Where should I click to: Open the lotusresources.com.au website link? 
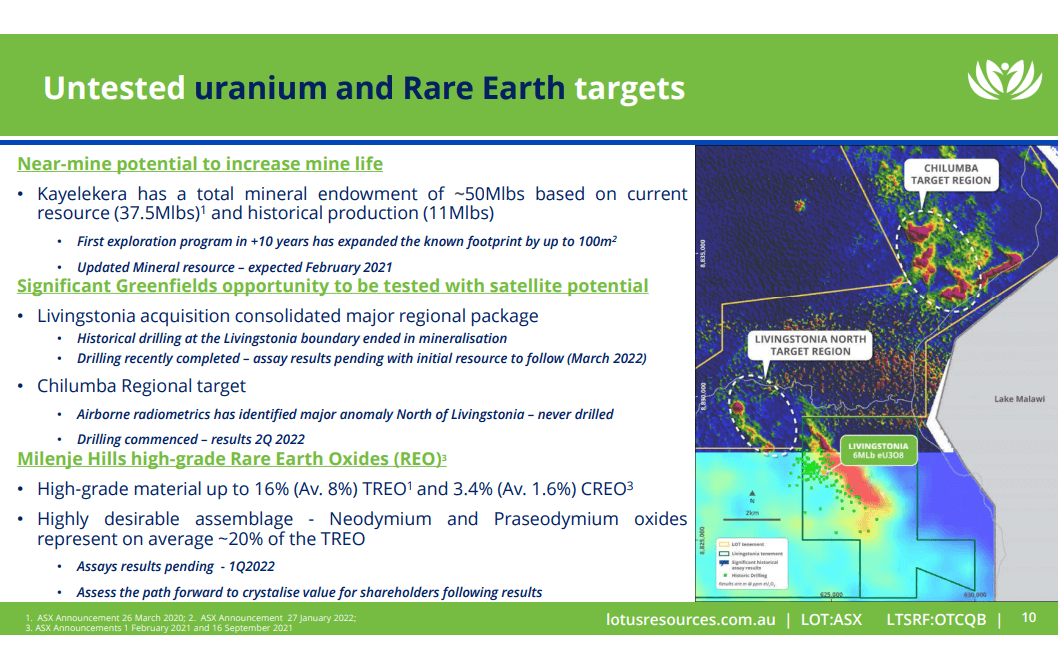690,619
